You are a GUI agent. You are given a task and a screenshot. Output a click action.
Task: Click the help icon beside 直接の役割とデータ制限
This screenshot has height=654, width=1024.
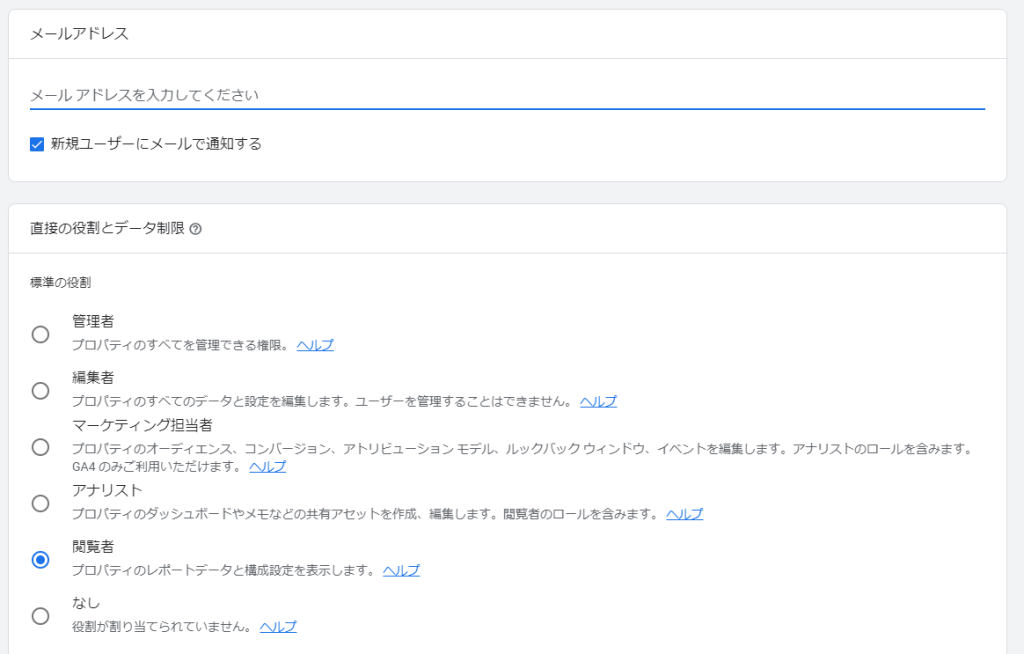(195, 229)
